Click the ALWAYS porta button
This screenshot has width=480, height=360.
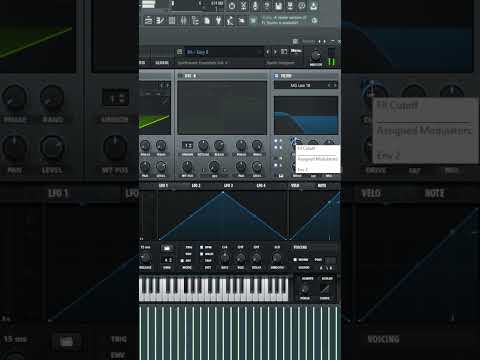click(307, 278)
